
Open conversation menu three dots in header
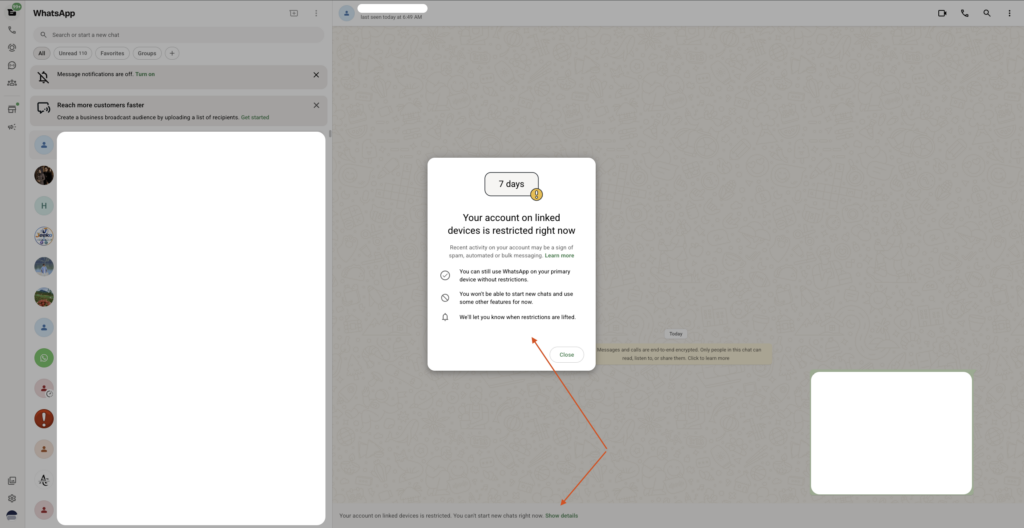pyautogui.click(x=1009, y=13)
